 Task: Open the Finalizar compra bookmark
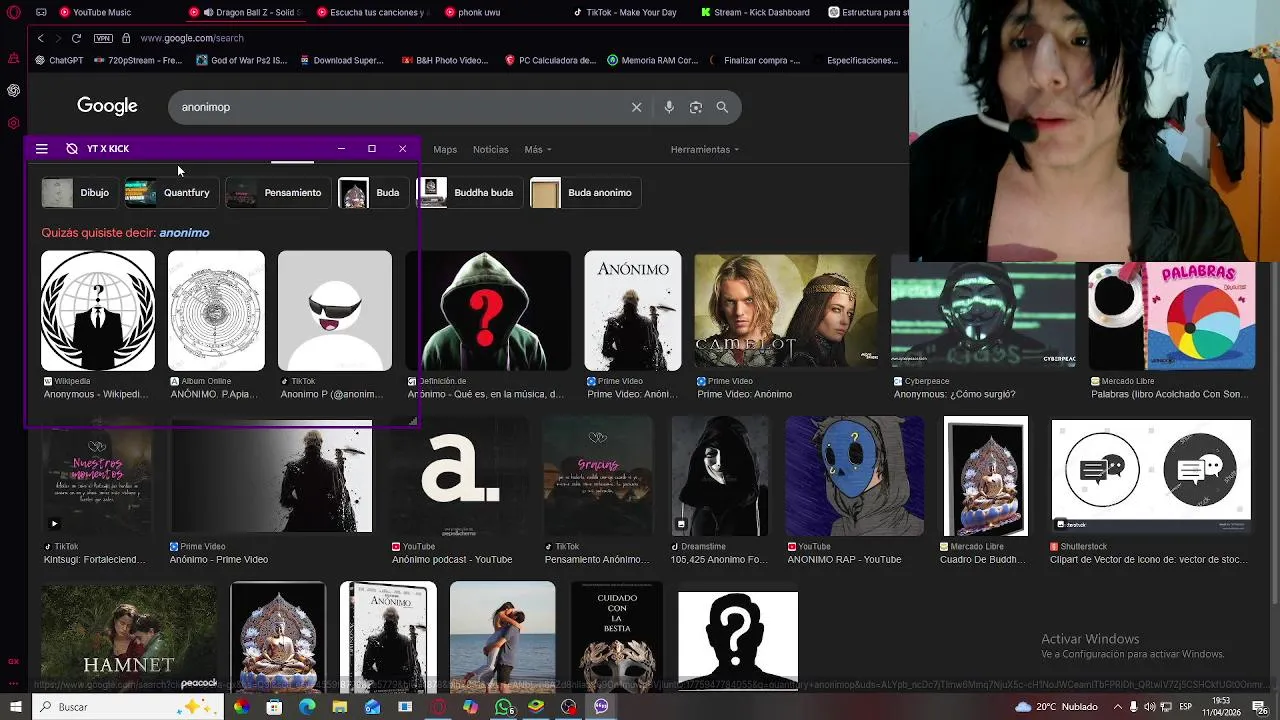coord(755,60)
